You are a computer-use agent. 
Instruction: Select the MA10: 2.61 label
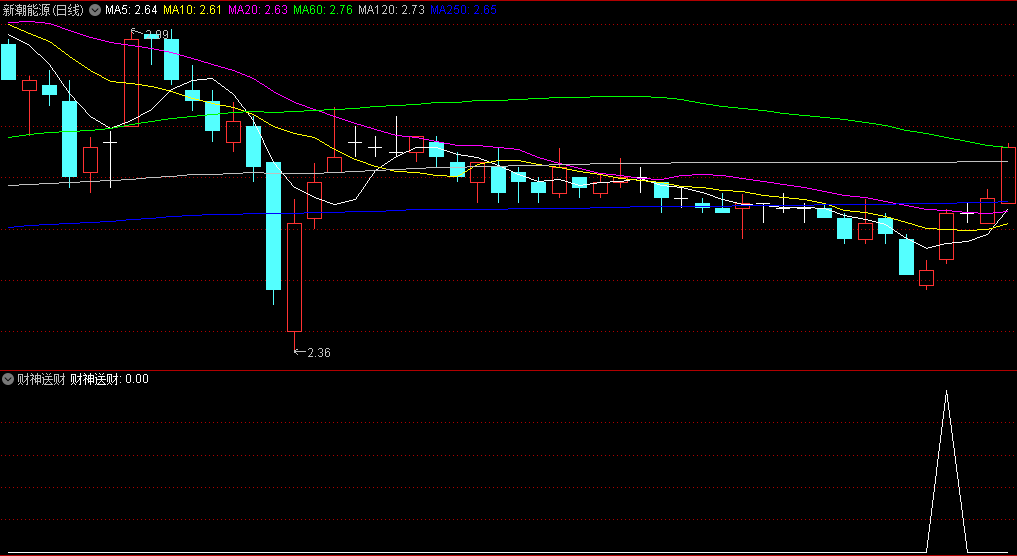click(192, 10)
